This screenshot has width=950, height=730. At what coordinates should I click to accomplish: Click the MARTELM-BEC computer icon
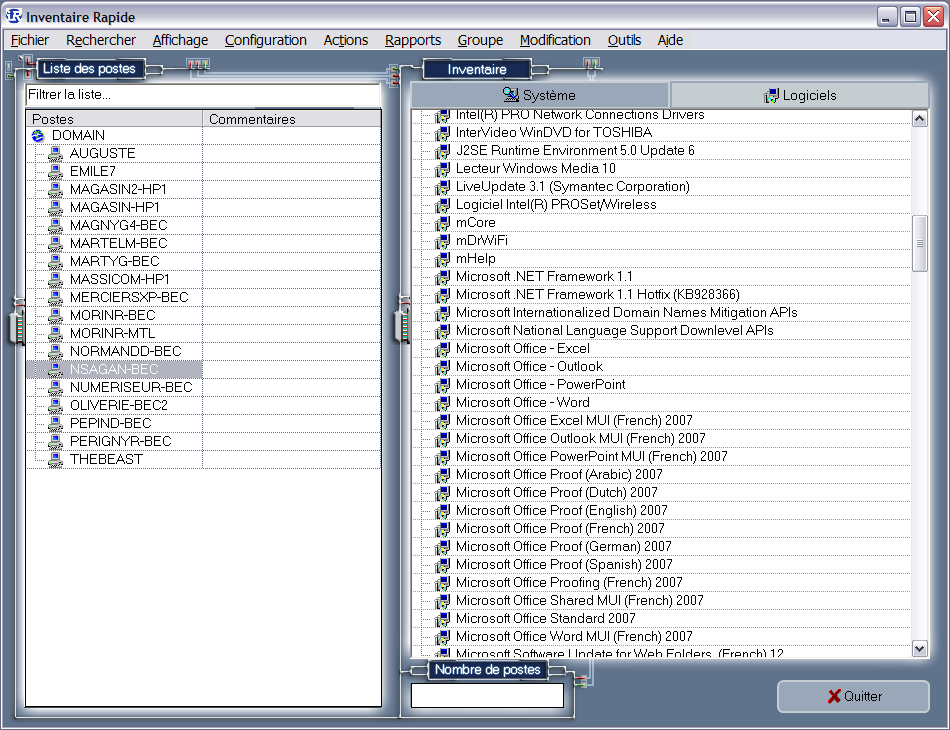coord(55,244)
